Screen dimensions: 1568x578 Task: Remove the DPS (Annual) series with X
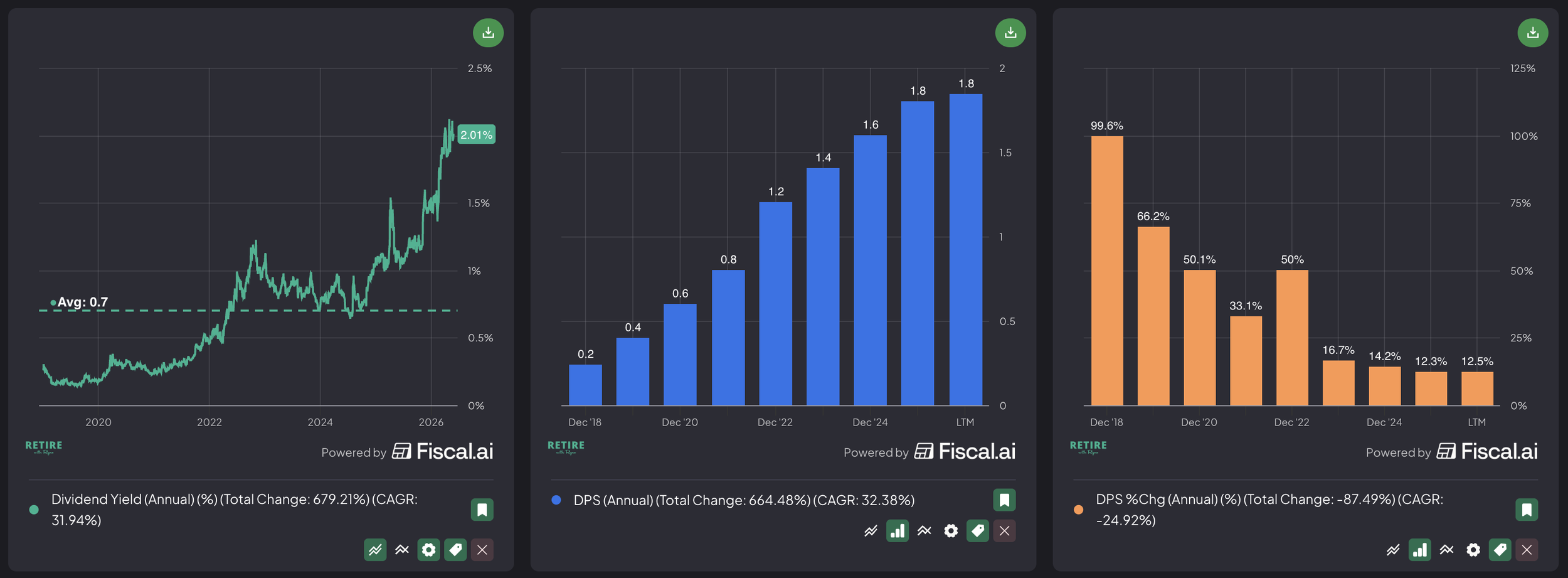pyautogui.click(x=1004, y=531)
